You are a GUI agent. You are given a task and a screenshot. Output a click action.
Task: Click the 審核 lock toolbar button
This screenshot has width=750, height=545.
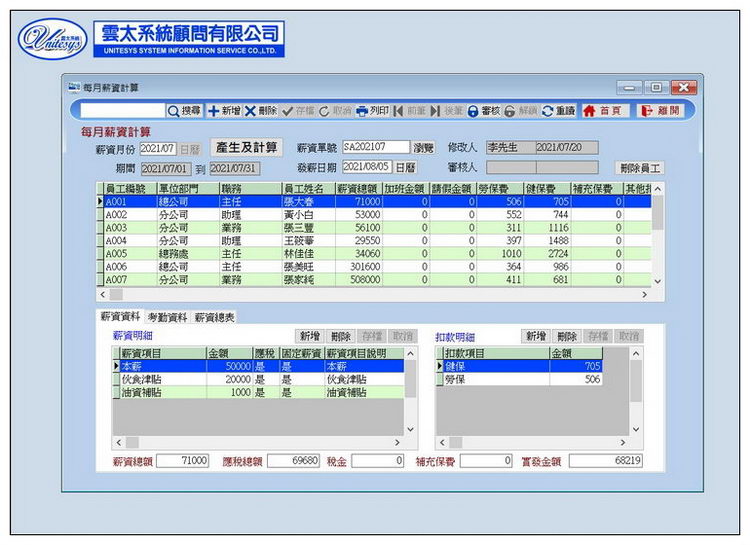coord(484,111)
